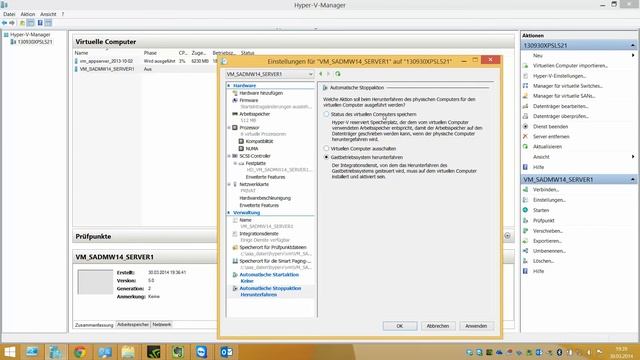
Task: Click Einstellungen... in VM actions
Action: click(549, 200)
